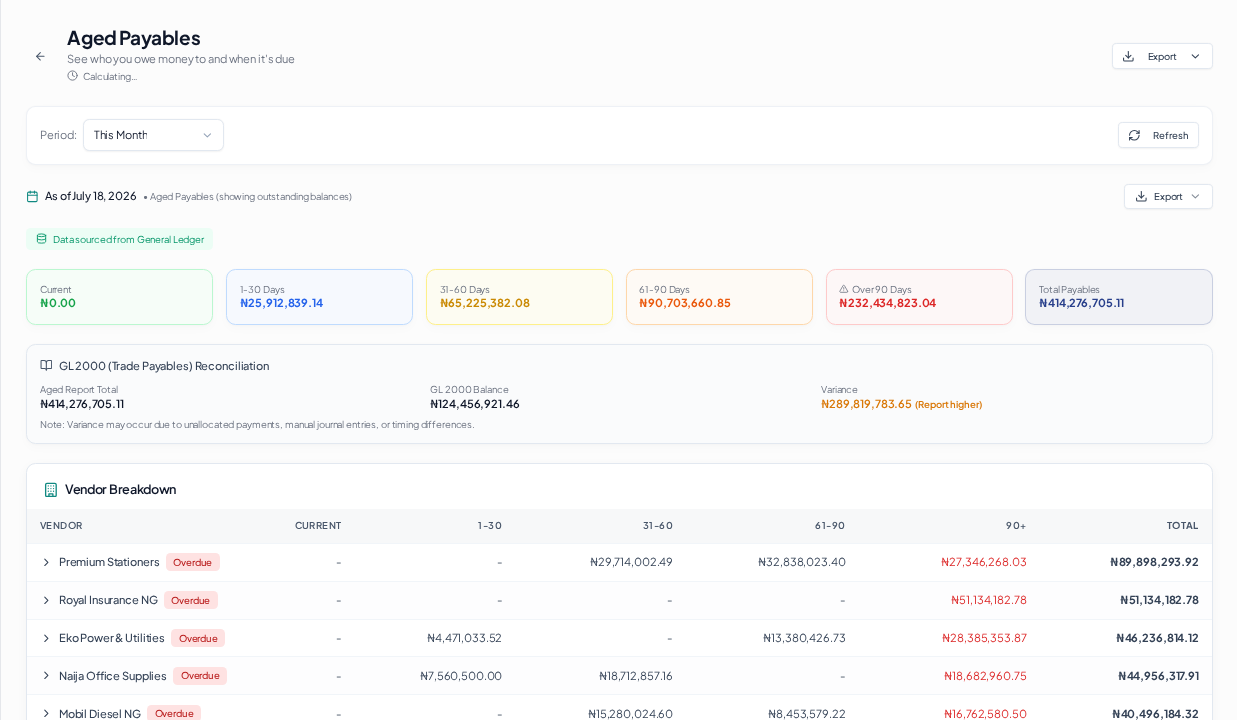The height and width of the screenshot is (720, 1237).
Task: Click Premium Stationers 61-90 amount ₦32,838,023.40
Action: [802, 562]
